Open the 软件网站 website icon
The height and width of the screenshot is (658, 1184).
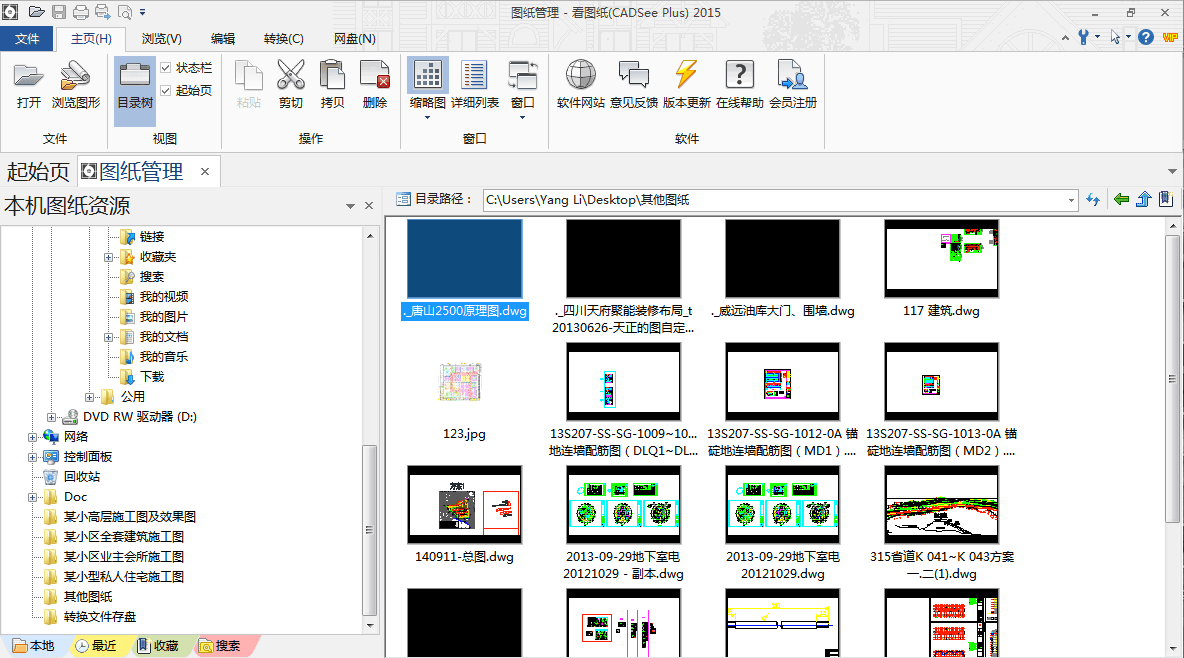click(x=581, y=83)
